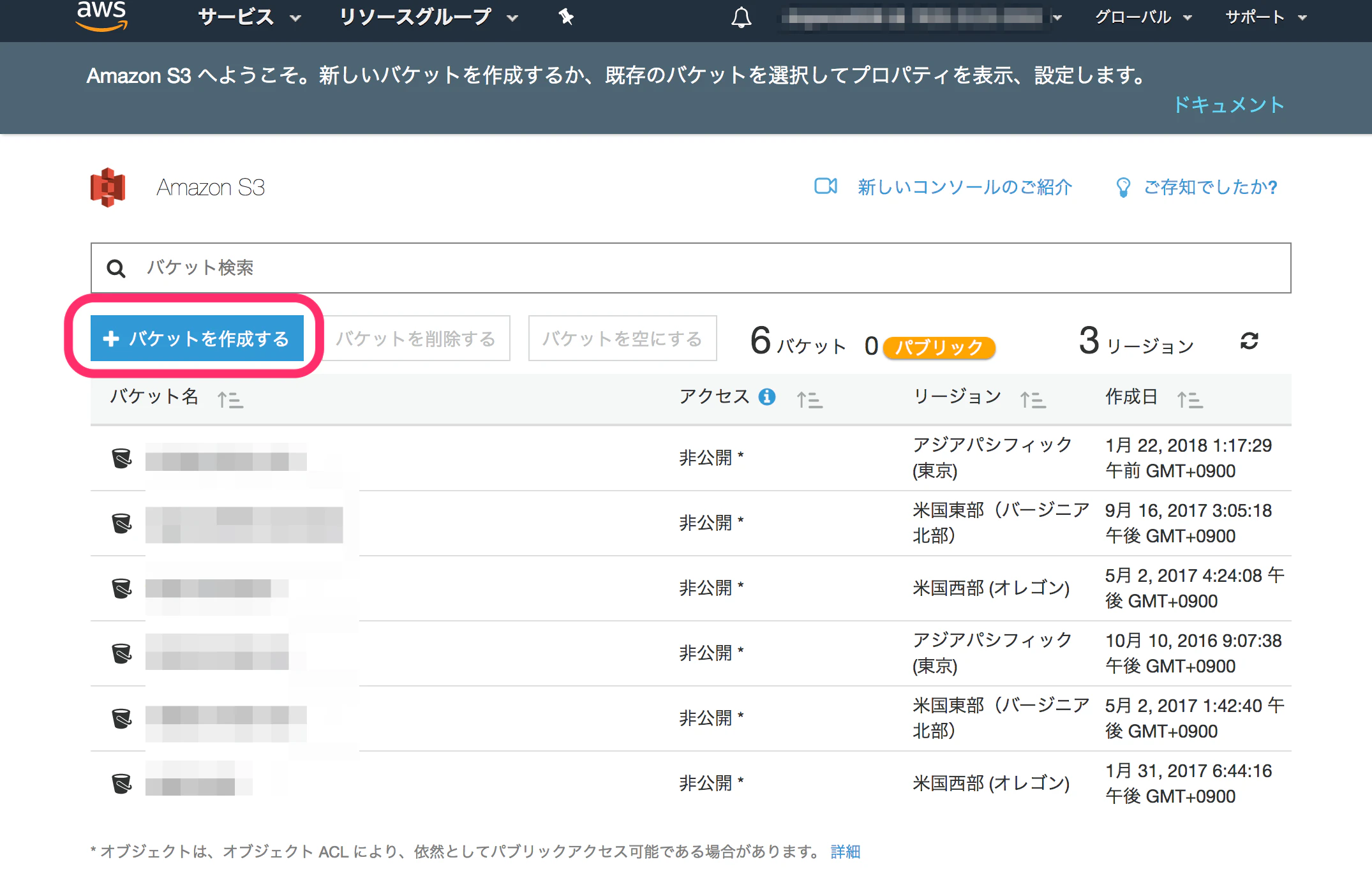Click date 10月 10, 2016 9:07:38 cell

[x=1193, y=653]
